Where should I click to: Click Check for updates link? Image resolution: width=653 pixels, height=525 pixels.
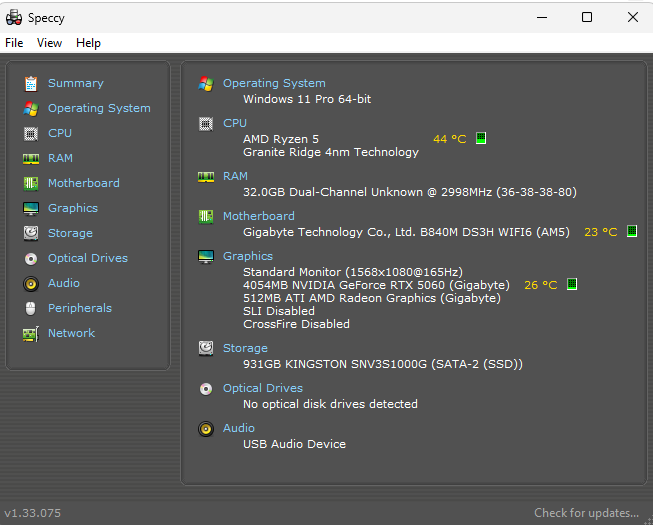click(x=586, y=513)
